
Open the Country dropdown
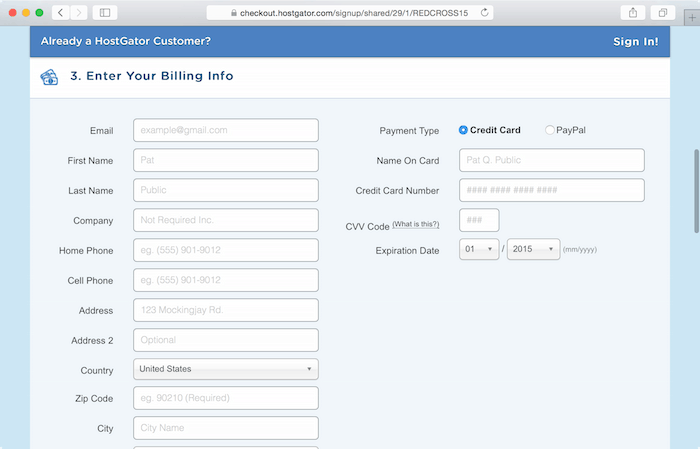[x=225, y=369]
